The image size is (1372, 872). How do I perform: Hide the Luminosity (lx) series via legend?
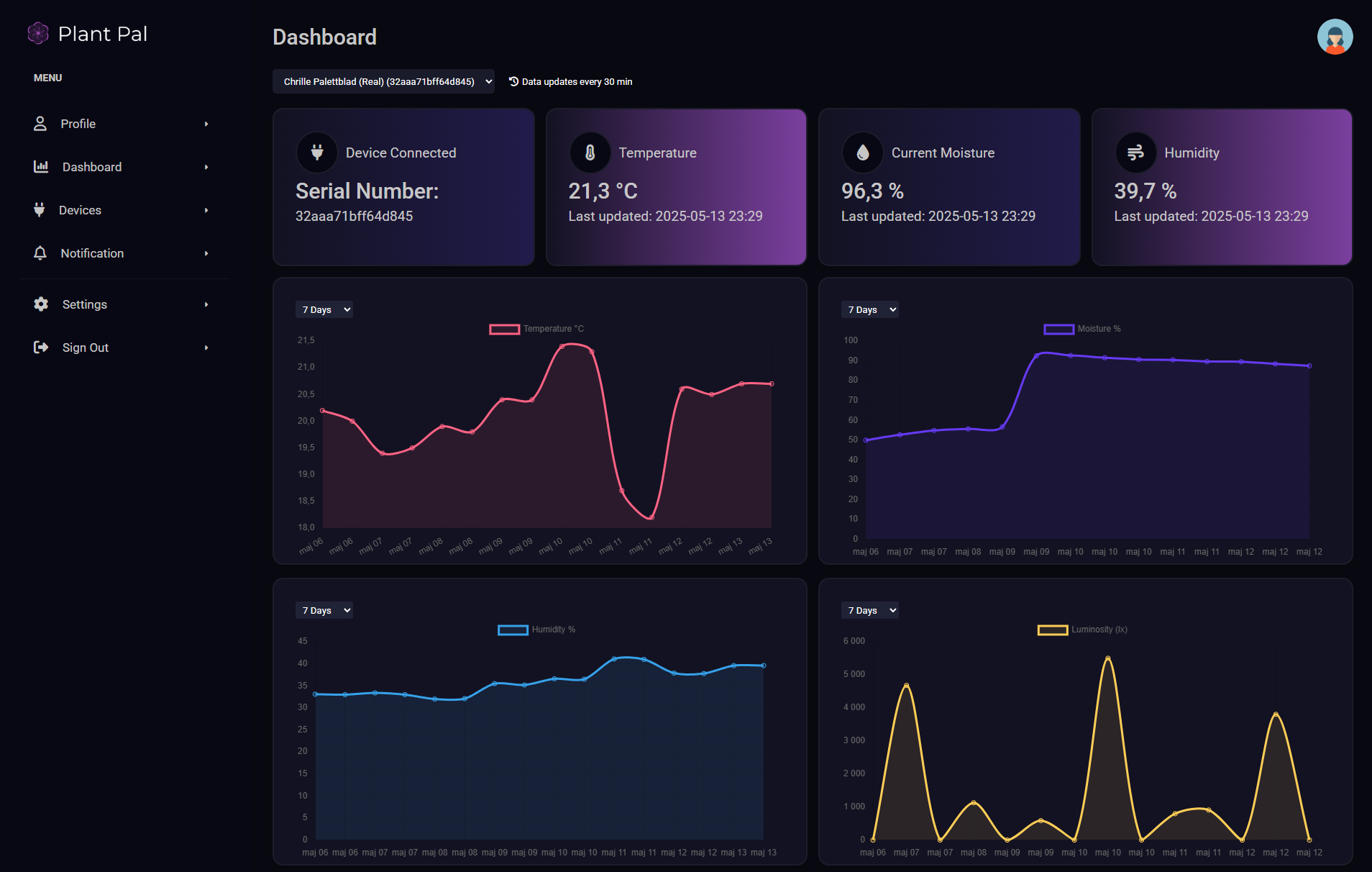pyautogui.click(x=1052, y=630)
